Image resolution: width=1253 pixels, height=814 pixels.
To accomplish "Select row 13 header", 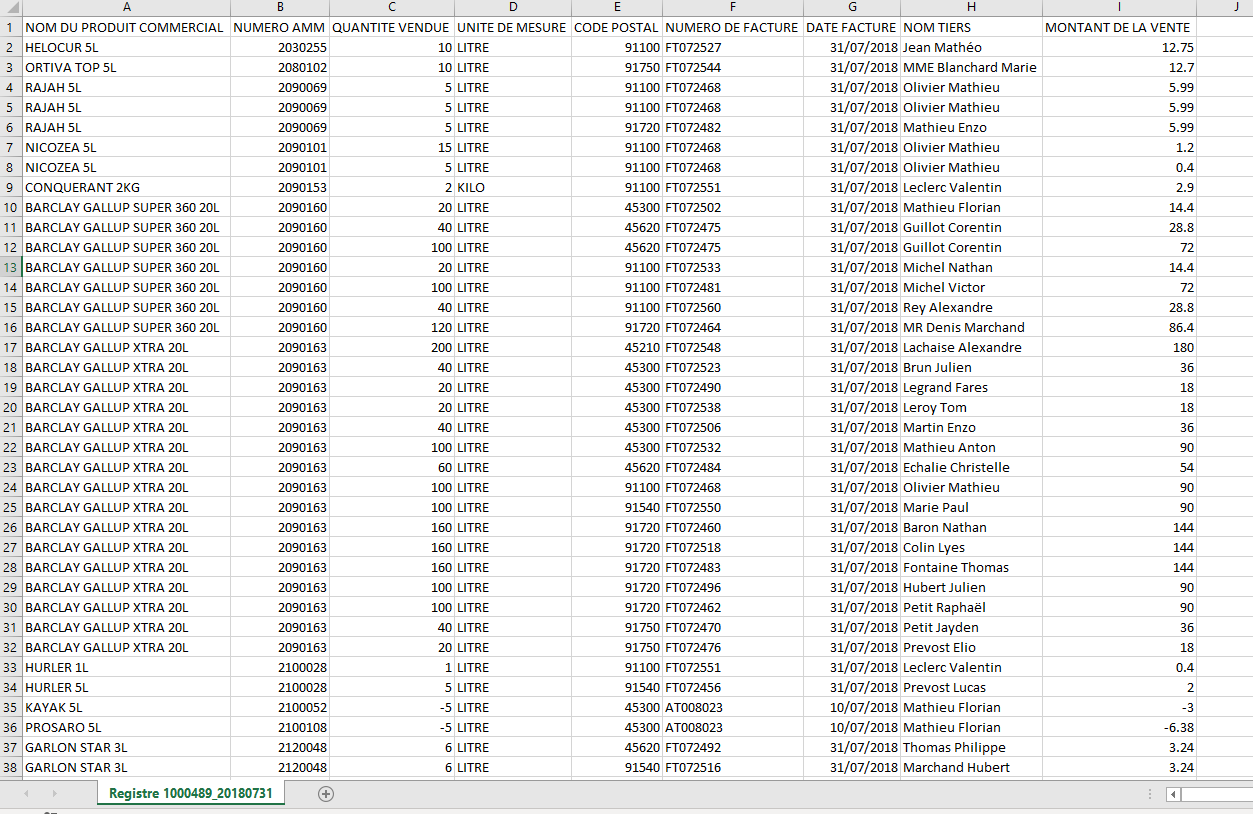I will click(10, 267).
